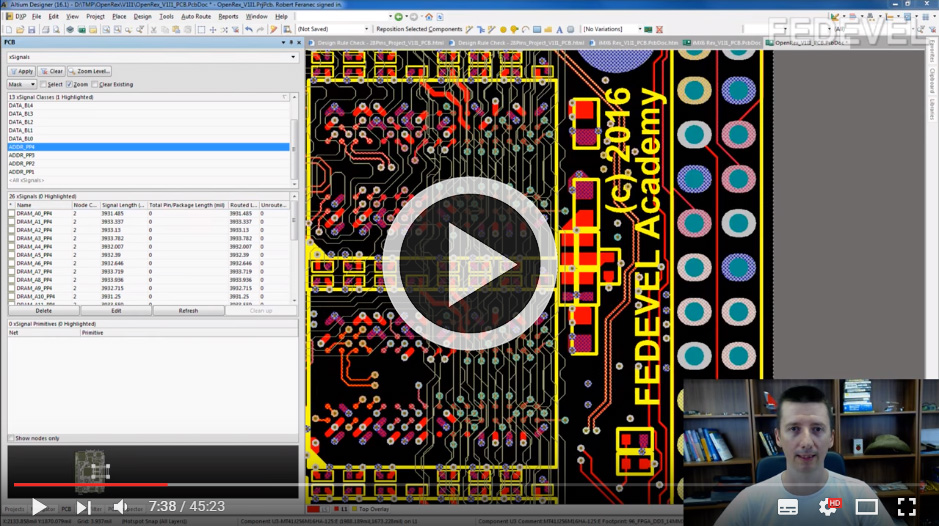
Task: Click the Zoom Level button
Action: point(89,71)
